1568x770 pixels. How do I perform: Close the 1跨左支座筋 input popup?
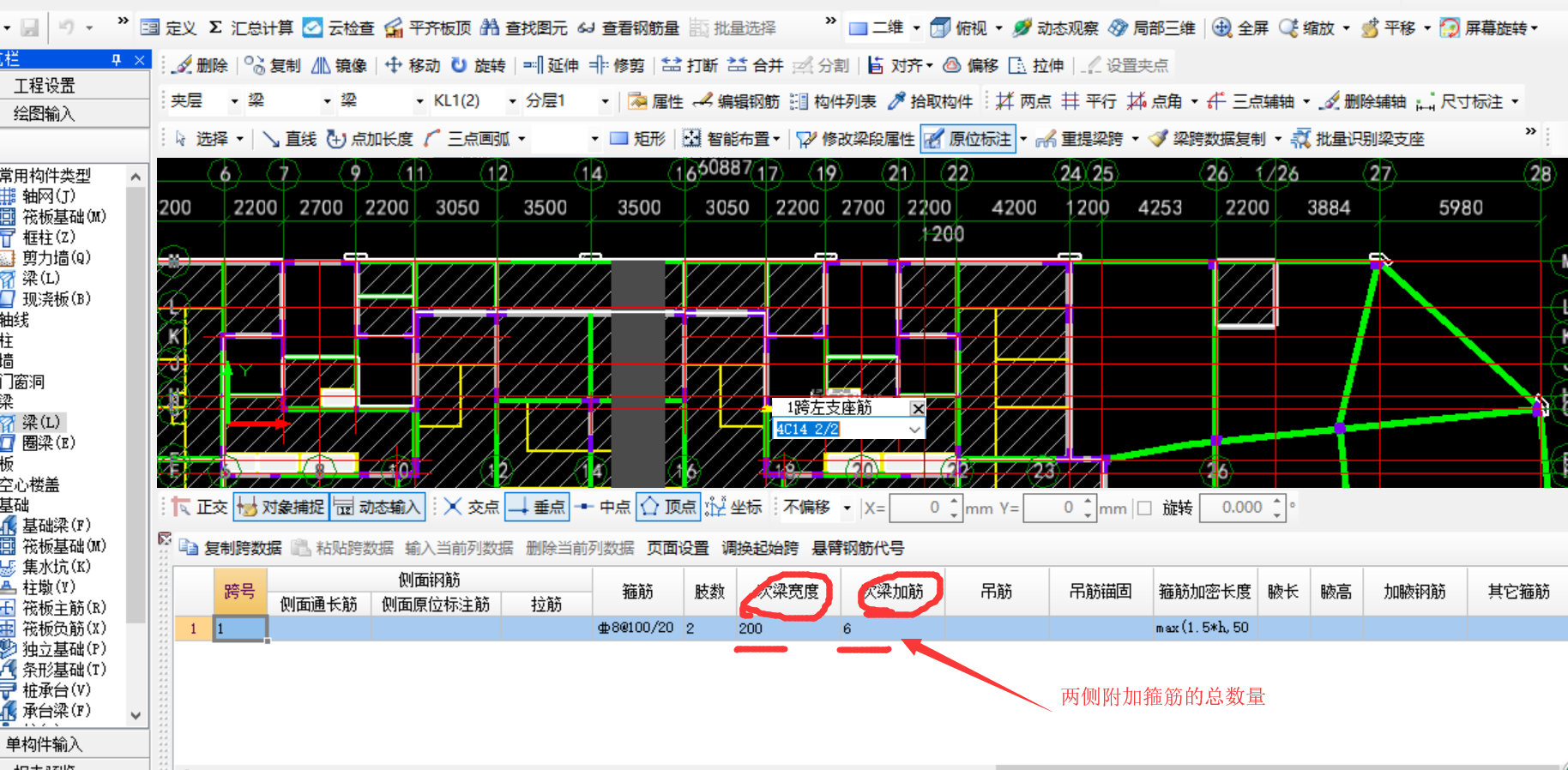(x=918, y=408)
